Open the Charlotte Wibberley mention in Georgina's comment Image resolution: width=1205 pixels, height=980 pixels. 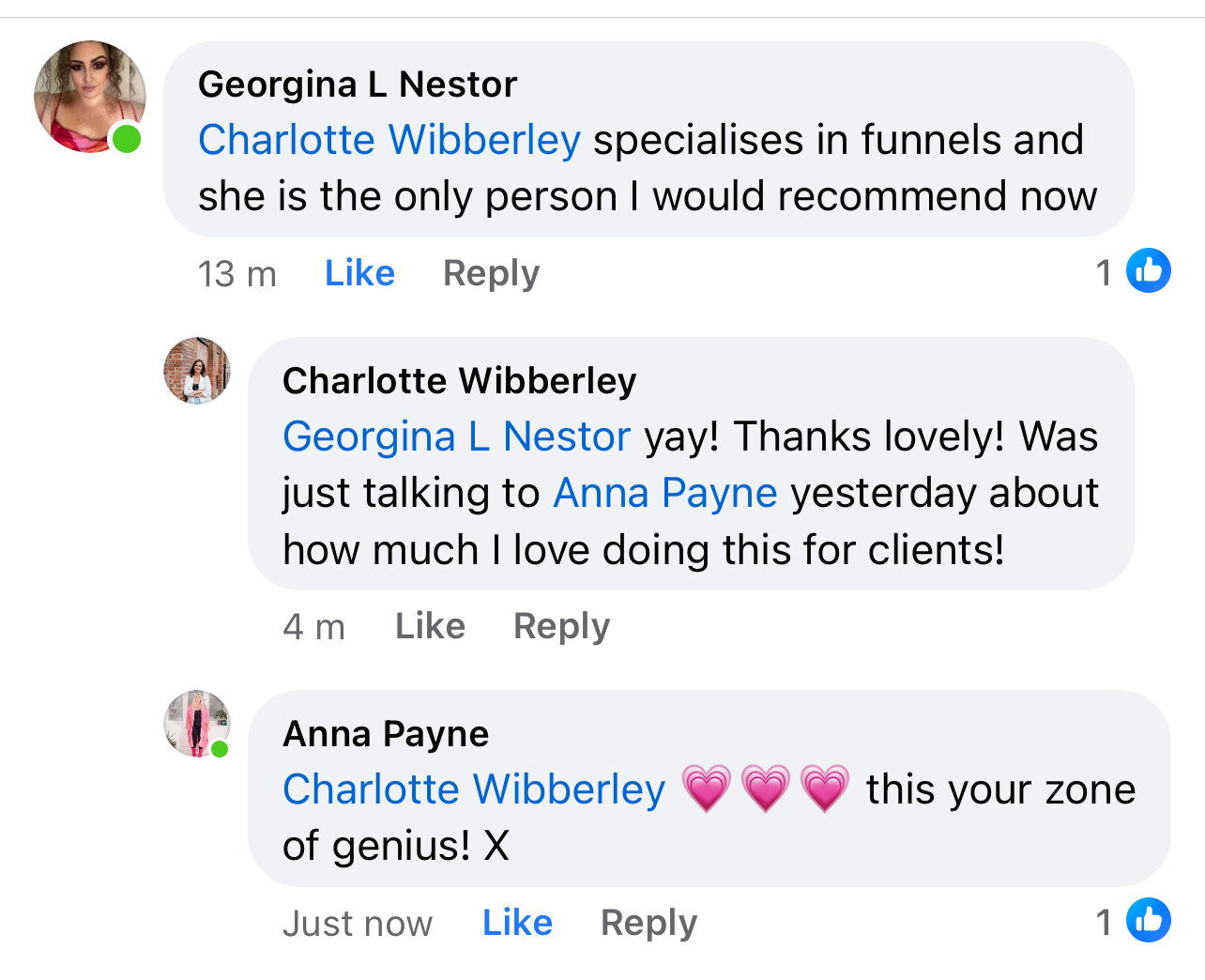tap(389, 140)
